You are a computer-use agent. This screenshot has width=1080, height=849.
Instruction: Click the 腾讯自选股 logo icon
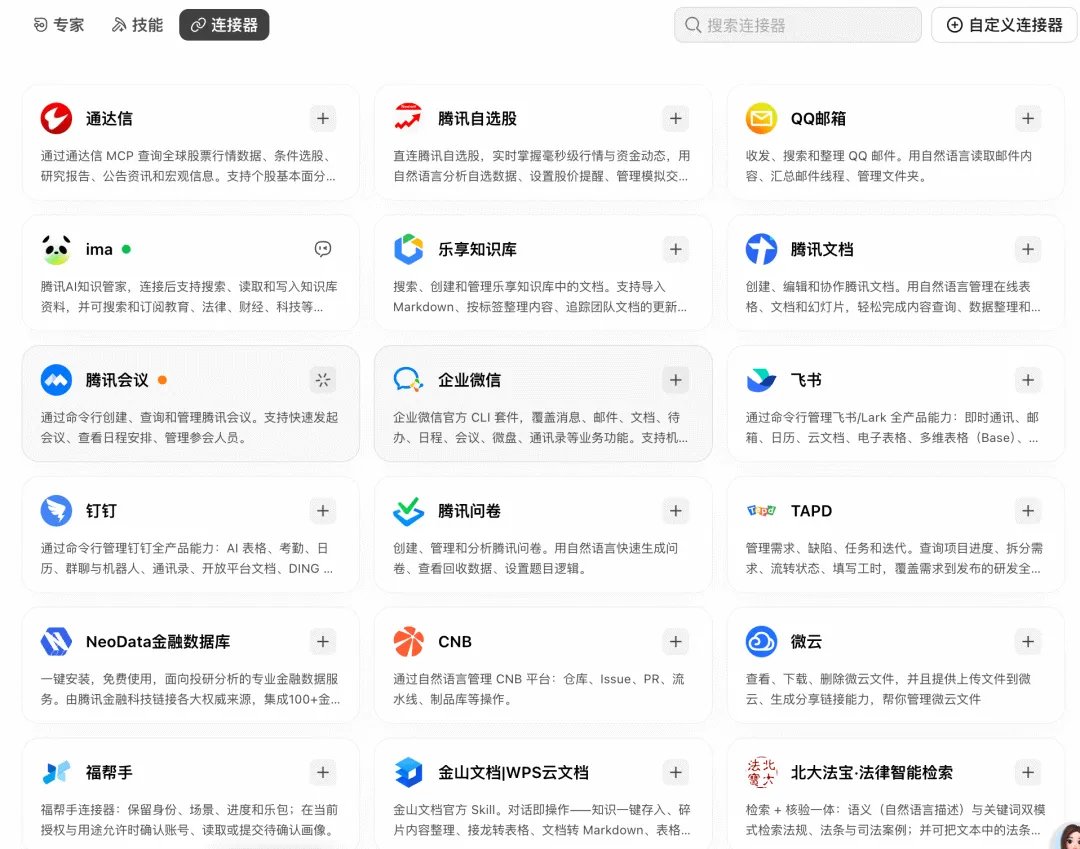pyautogui.click(x=408, y=117)
